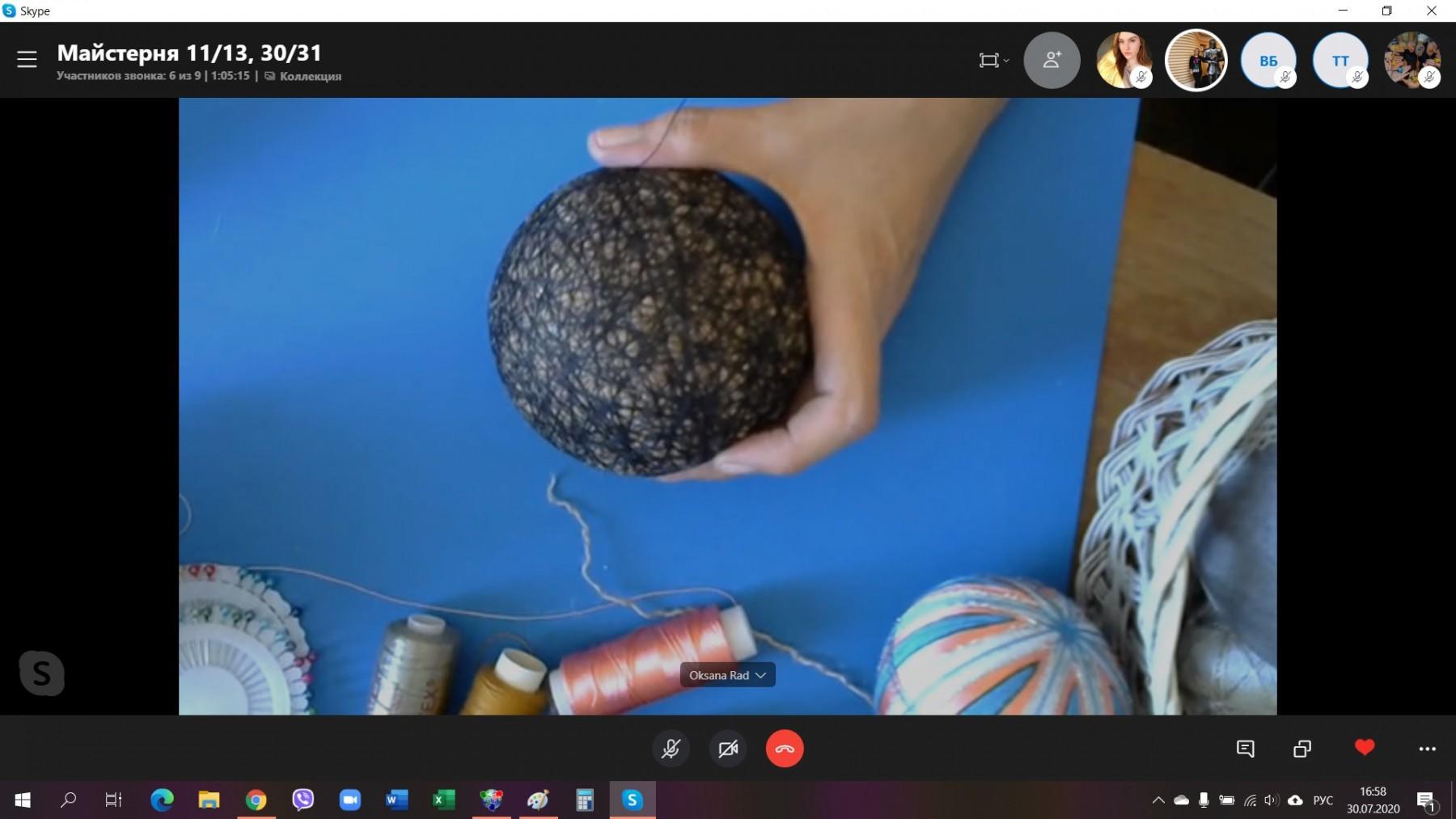Open OneDrive cloud tray icon
The height and width of the screenshot is (819, 1456).
1181,800
